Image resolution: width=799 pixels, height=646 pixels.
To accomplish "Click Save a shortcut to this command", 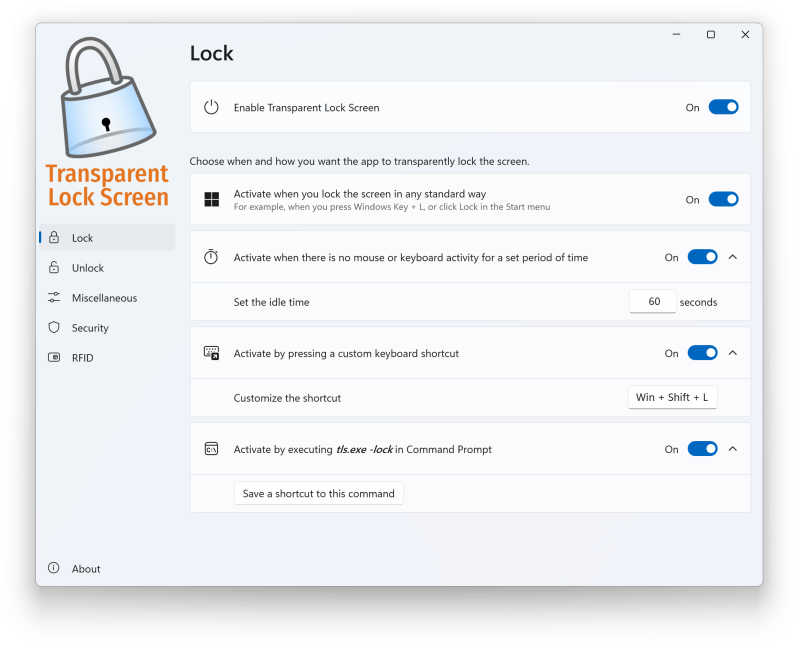I will click(x=318, y=493).
